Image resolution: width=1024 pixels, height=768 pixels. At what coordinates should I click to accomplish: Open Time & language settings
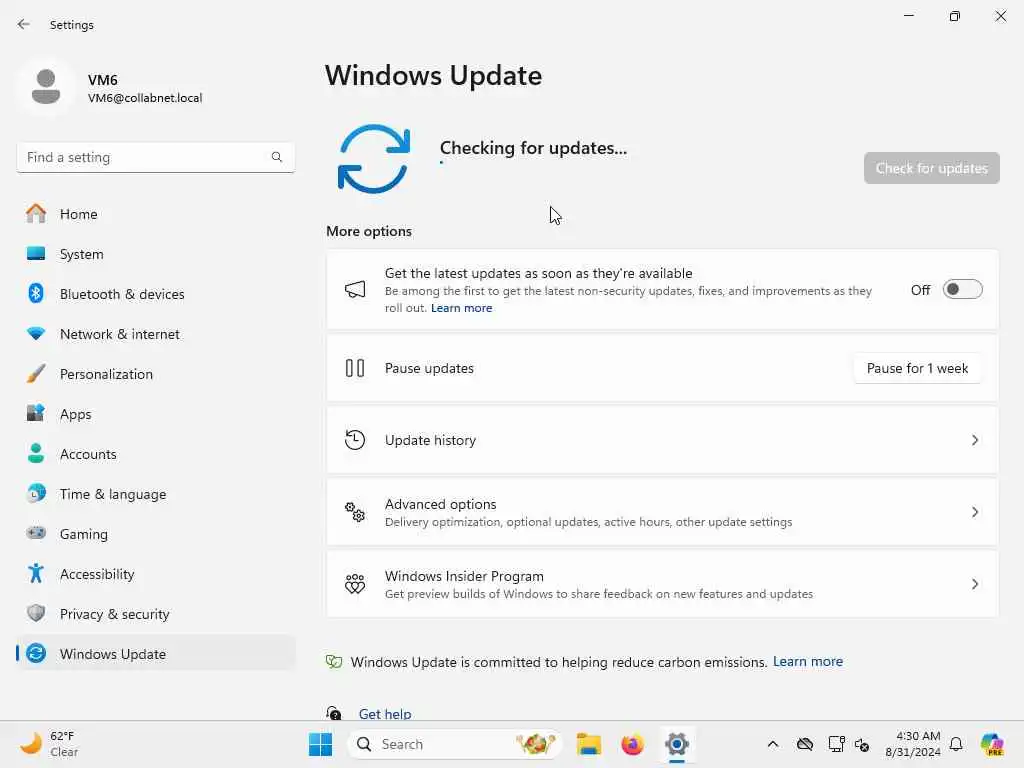155,494
